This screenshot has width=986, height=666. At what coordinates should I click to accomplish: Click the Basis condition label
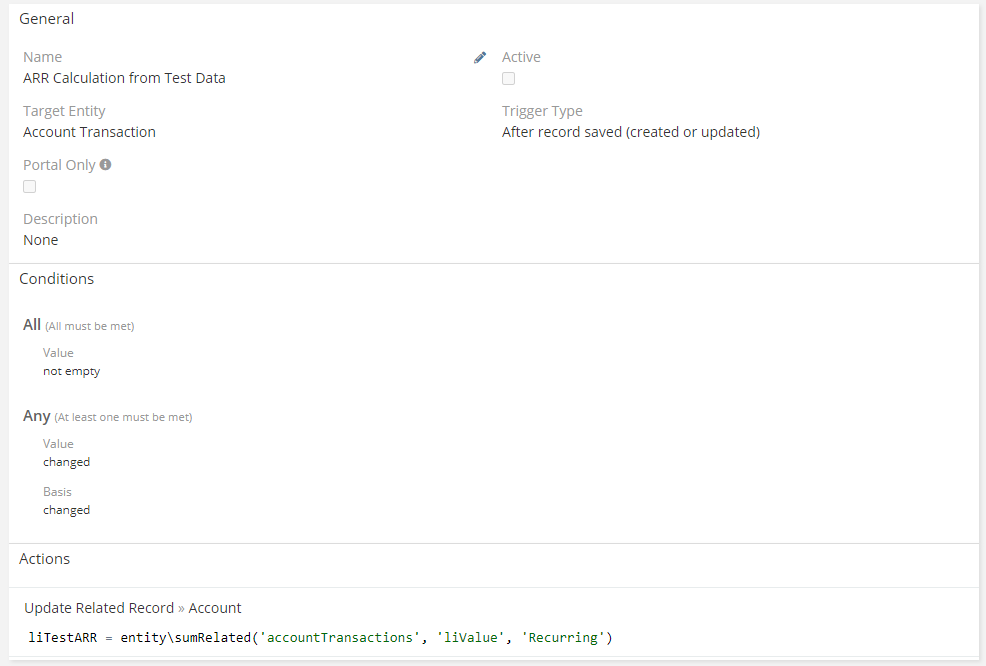pos(57,492)
